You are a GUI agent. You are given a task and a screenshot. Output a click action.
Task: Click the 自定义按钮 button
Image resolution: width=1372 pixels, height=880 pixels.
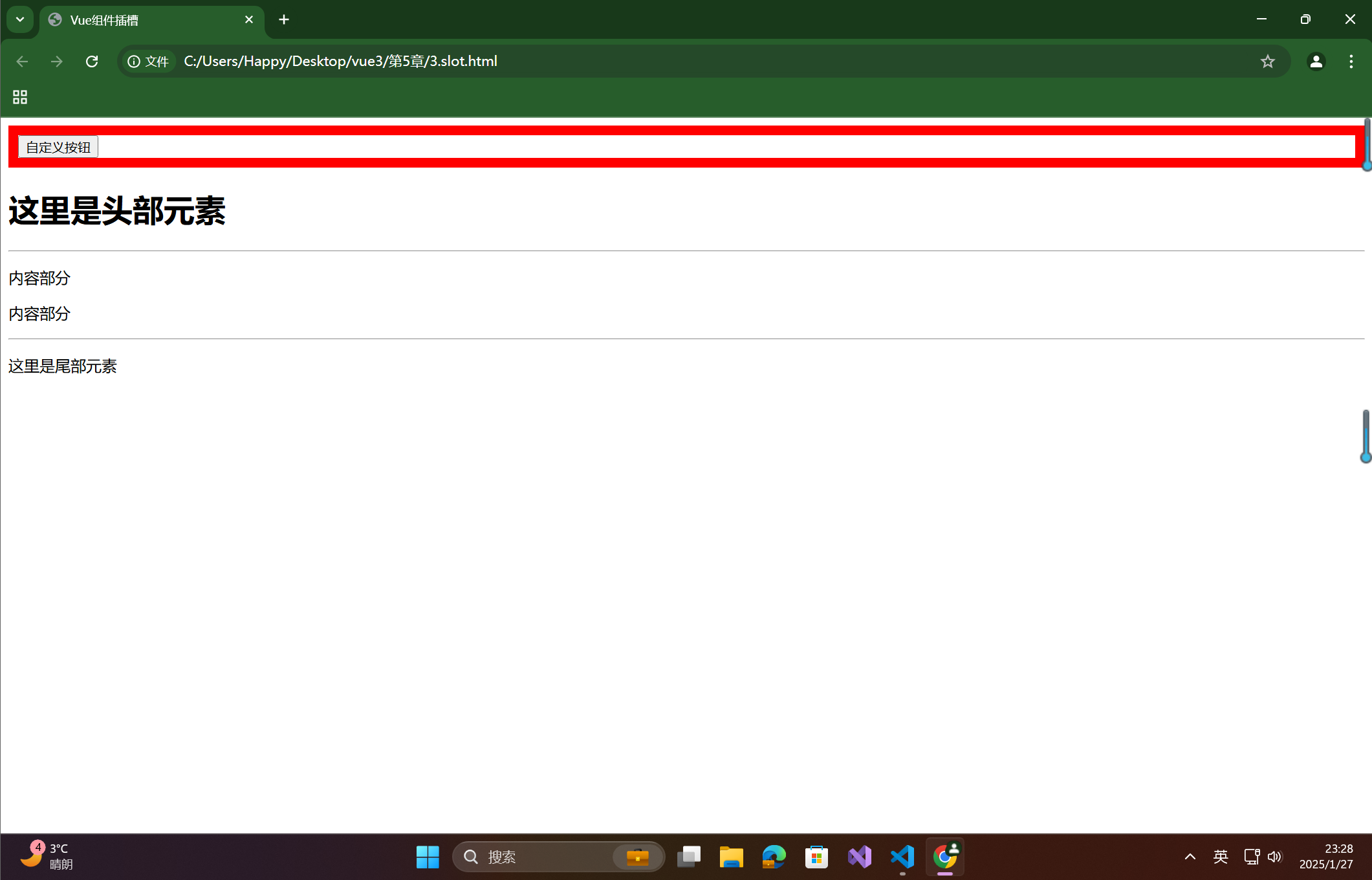click(x=58, y=147)
